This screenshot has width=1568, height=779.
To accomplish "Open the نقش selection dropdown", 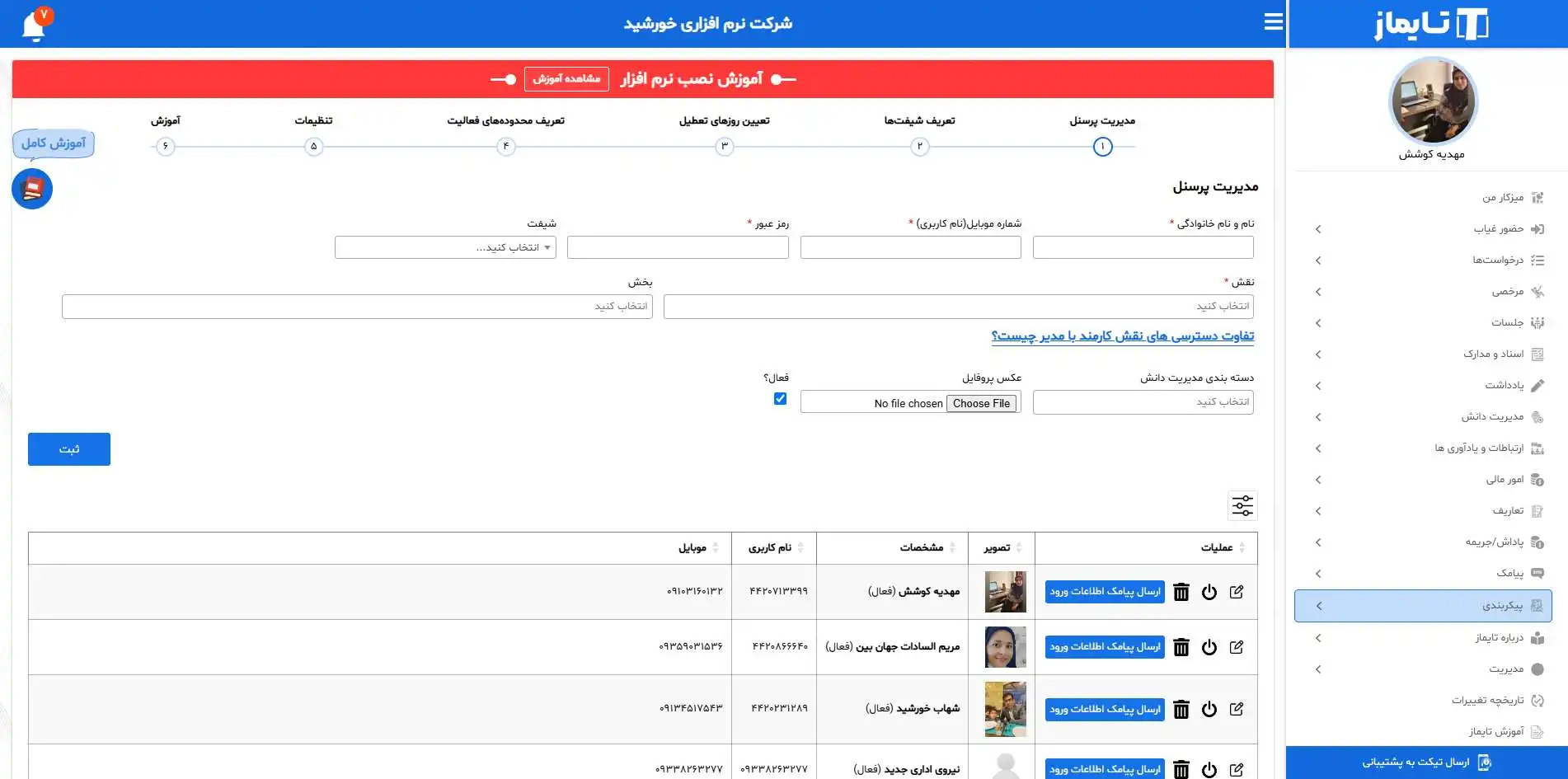I will coord(958,307).
